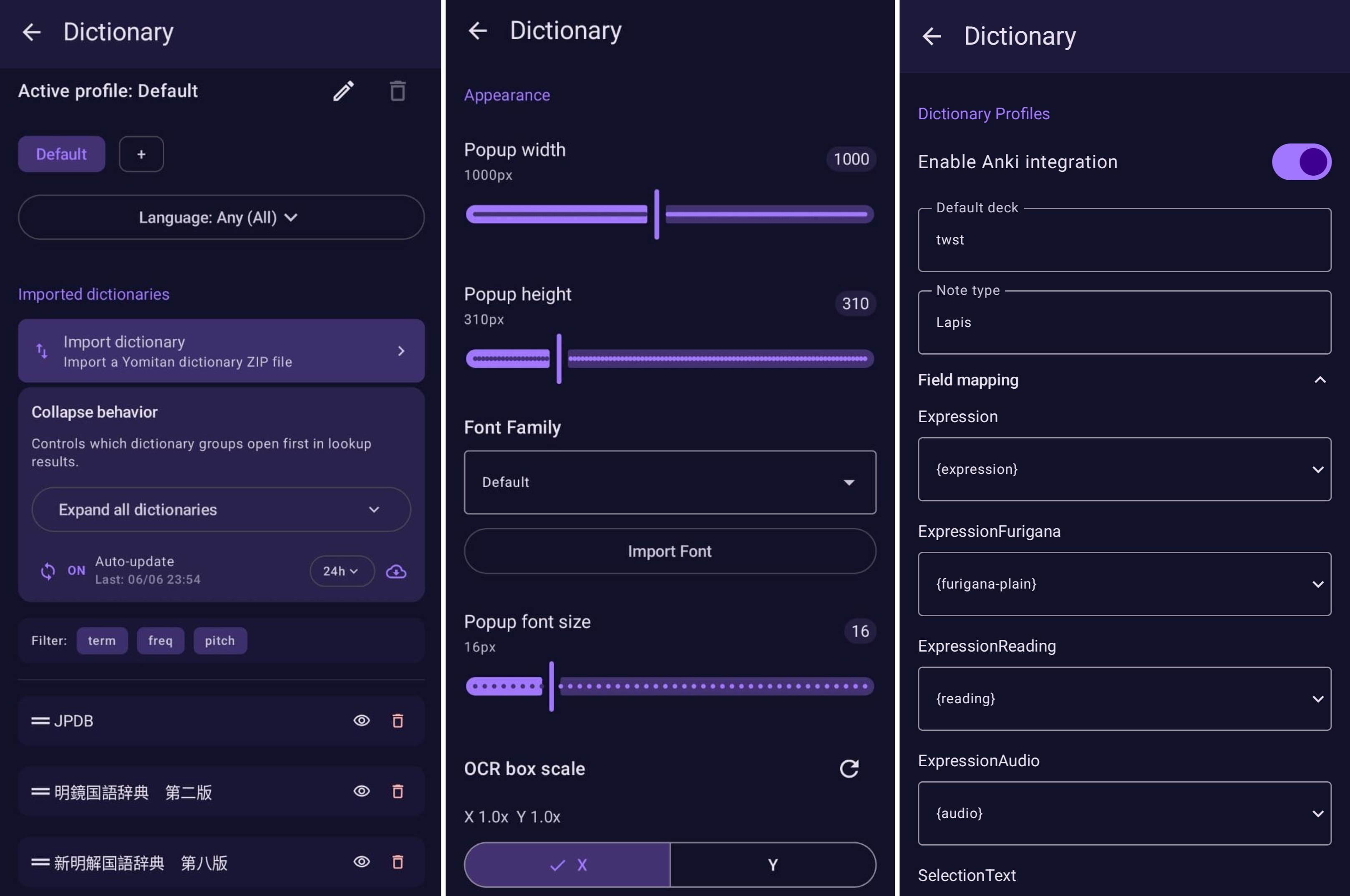Click the drag handle beside 明鏡国語辞典
1350x896 pixels.
[x=40, y=791]
